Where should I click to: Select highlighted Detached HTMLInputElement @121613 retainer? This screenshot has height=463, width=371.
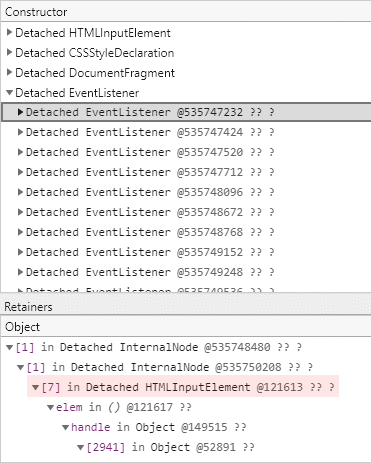(183, 387)
